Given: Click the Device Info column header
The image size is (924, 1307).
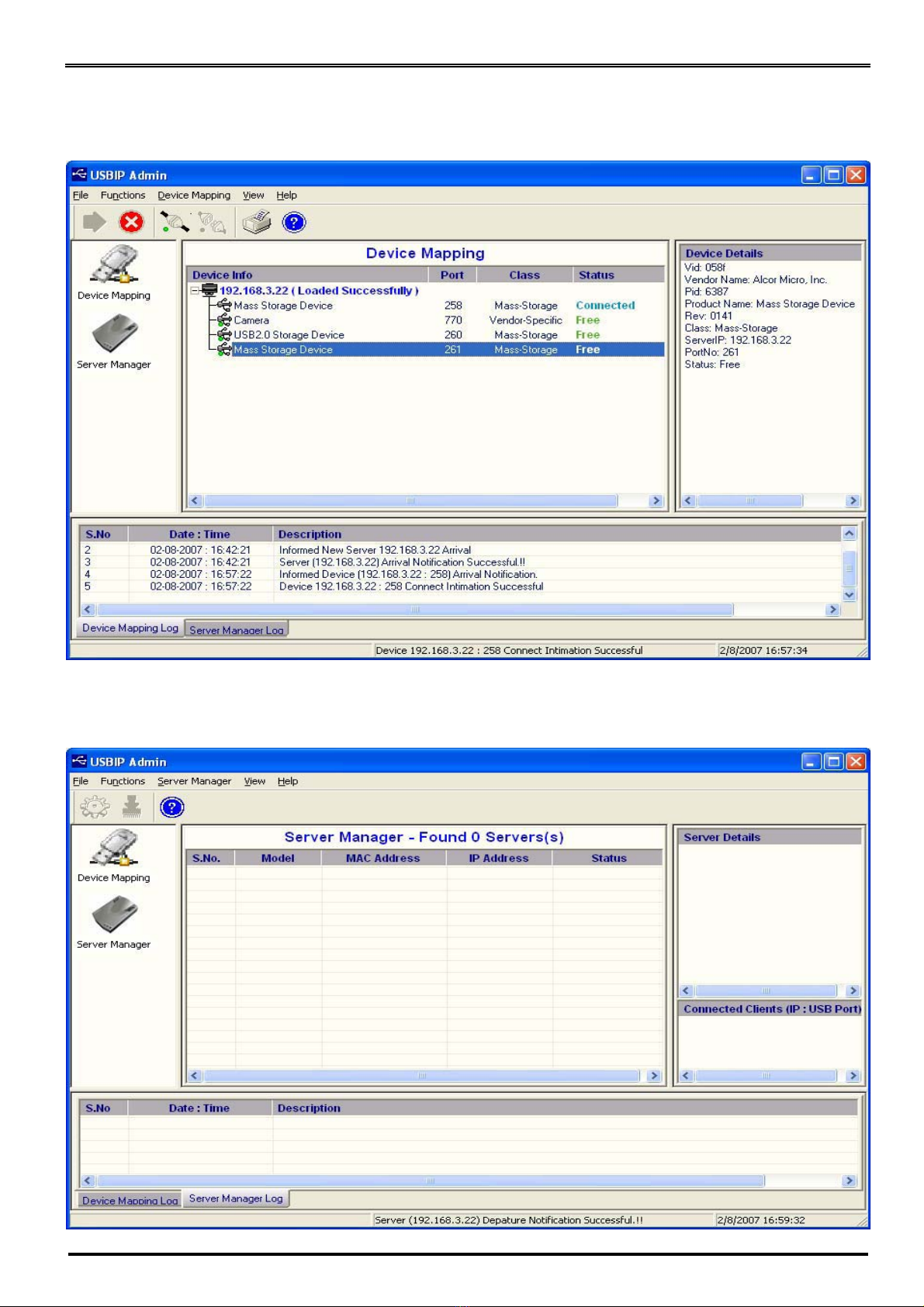Looking at the screenshot, I should [x=308, y=275].
